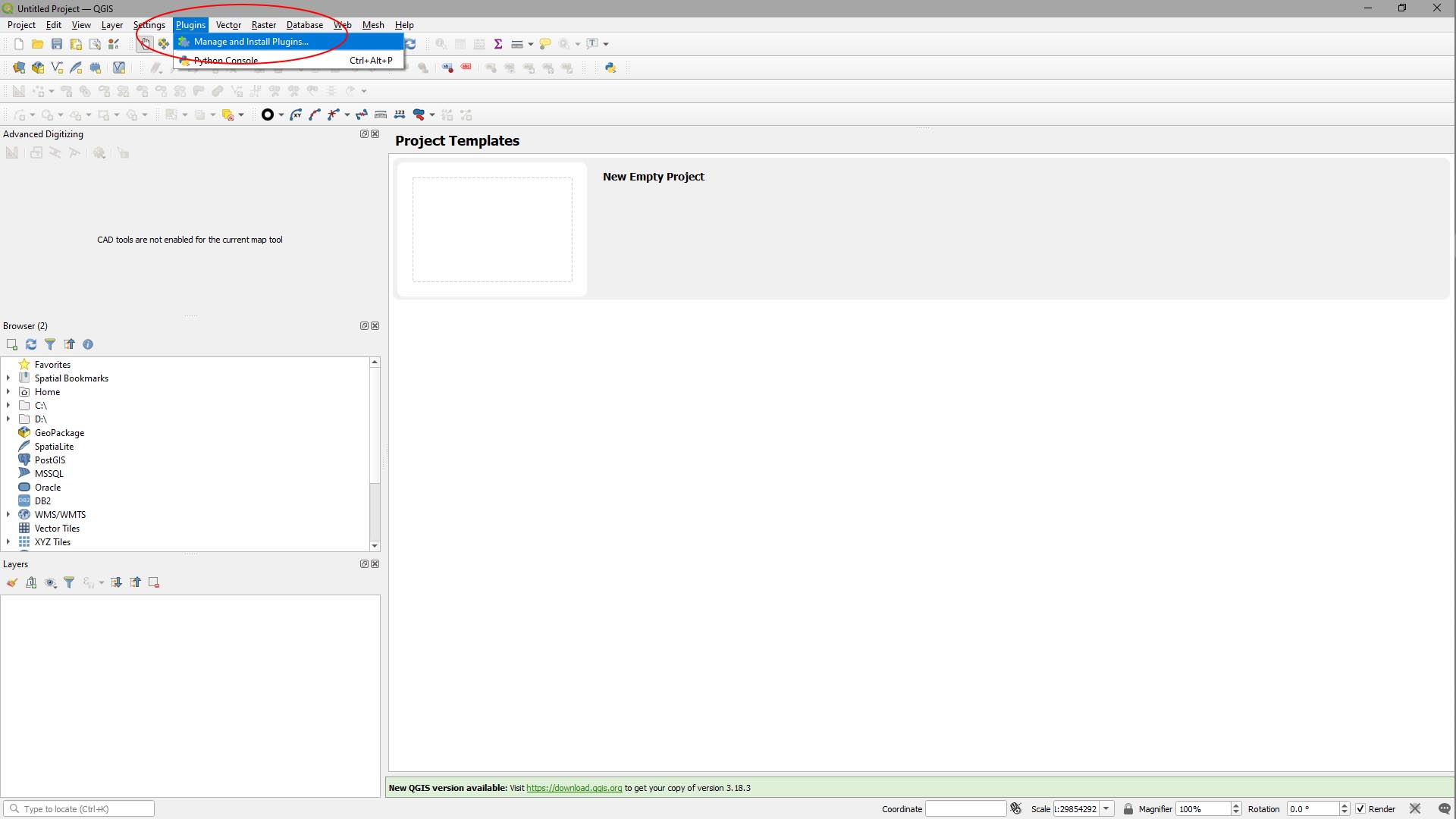Open the Scale dropdown arrow
The image size is (1456, 819).
1106,808
